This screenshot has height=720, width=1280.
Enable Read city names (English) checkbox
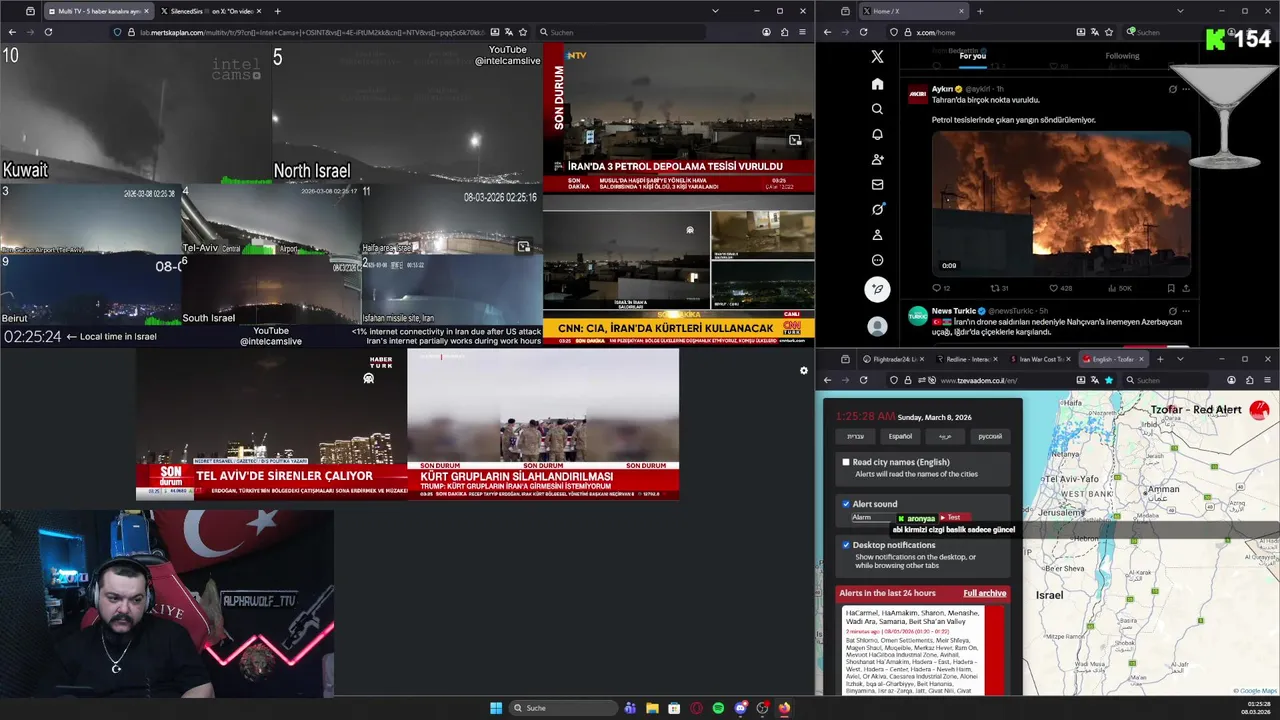tap(846, 462)
